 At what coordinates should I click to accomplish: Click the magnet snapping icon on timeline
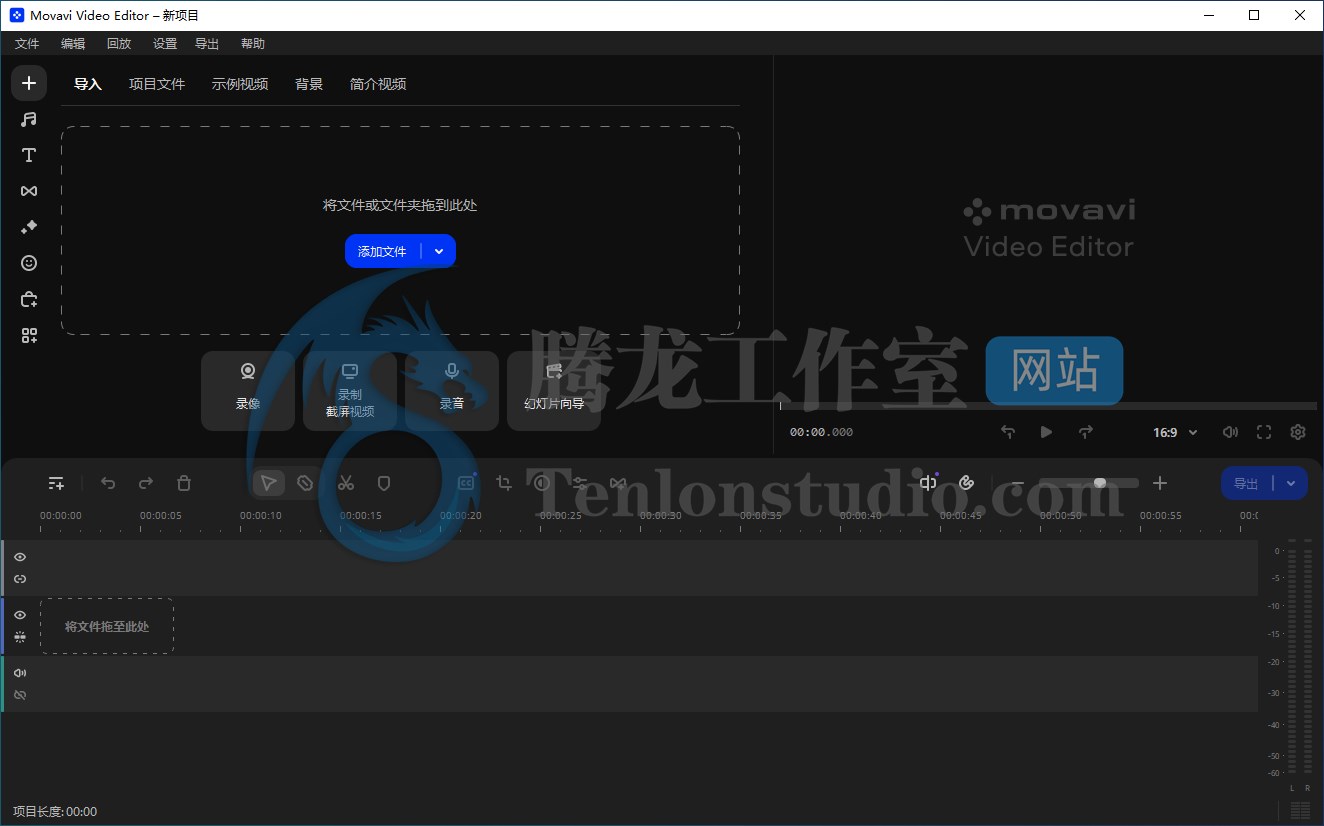(x=966, y=483)
